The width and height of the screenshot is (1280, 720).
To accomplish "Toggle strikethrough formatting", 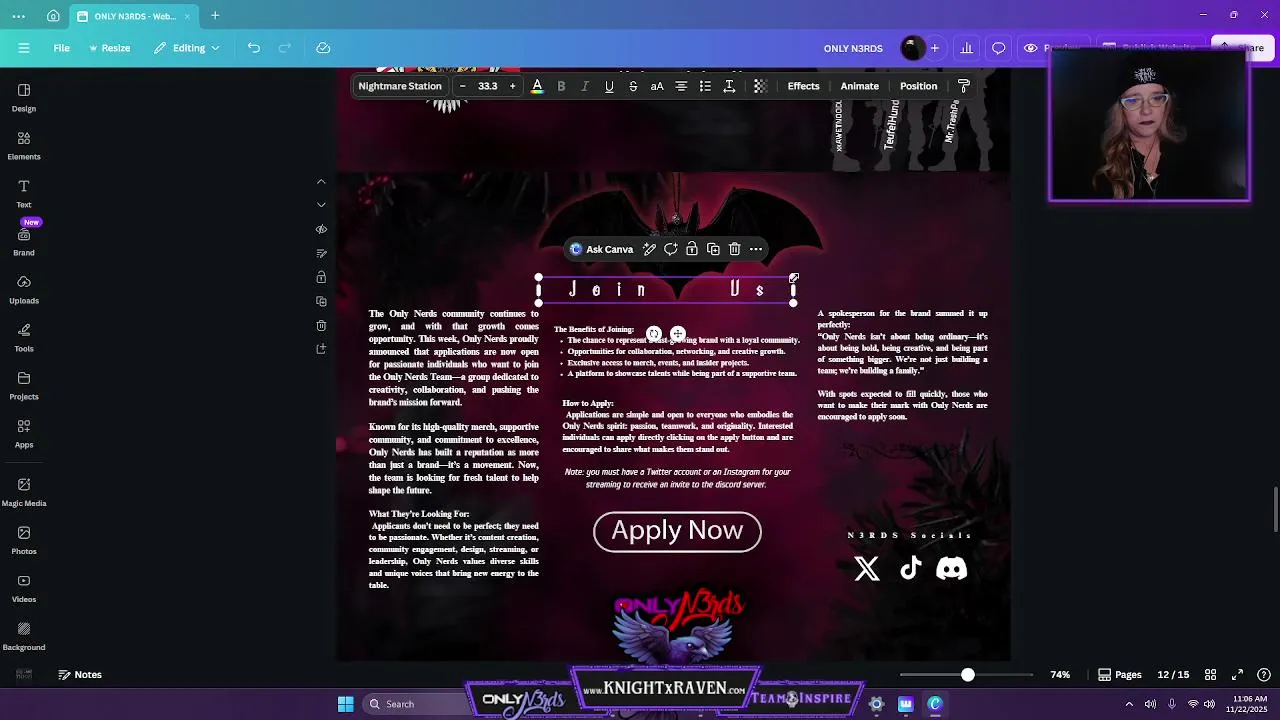I will (x=633, y=86).
